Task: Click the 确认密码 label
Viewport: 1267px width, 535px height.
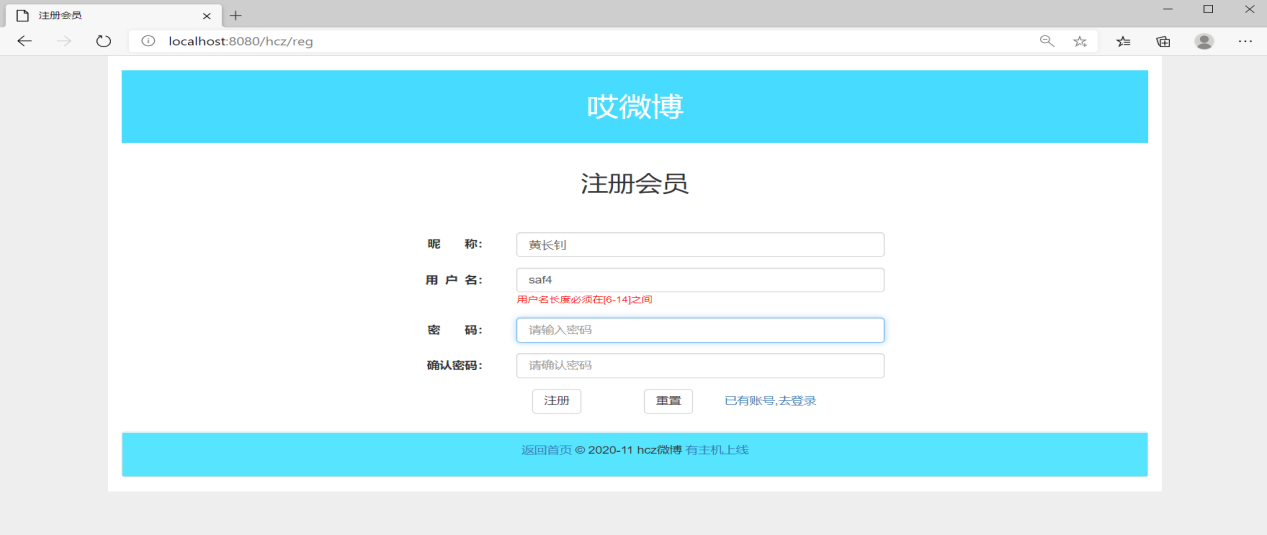Action: 454,366
